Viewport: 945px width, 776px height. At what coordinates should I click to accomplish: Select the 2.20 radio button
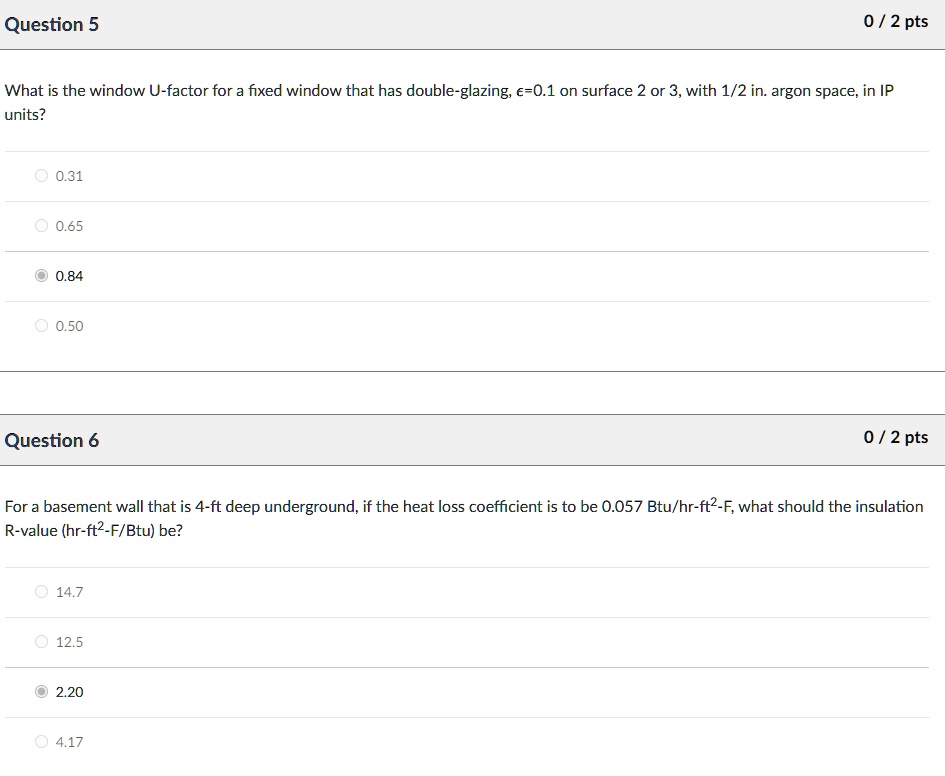click(x=41, y=692)
